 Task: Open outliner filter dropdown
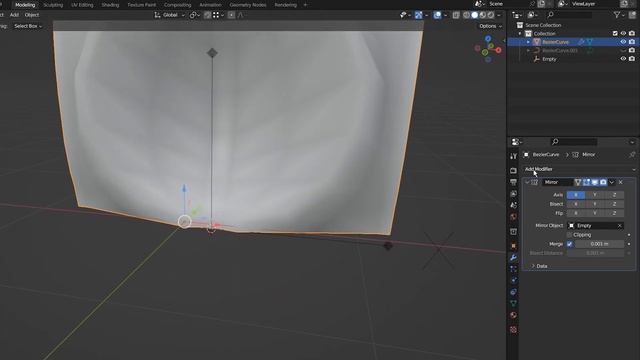[x=618, y=15]
